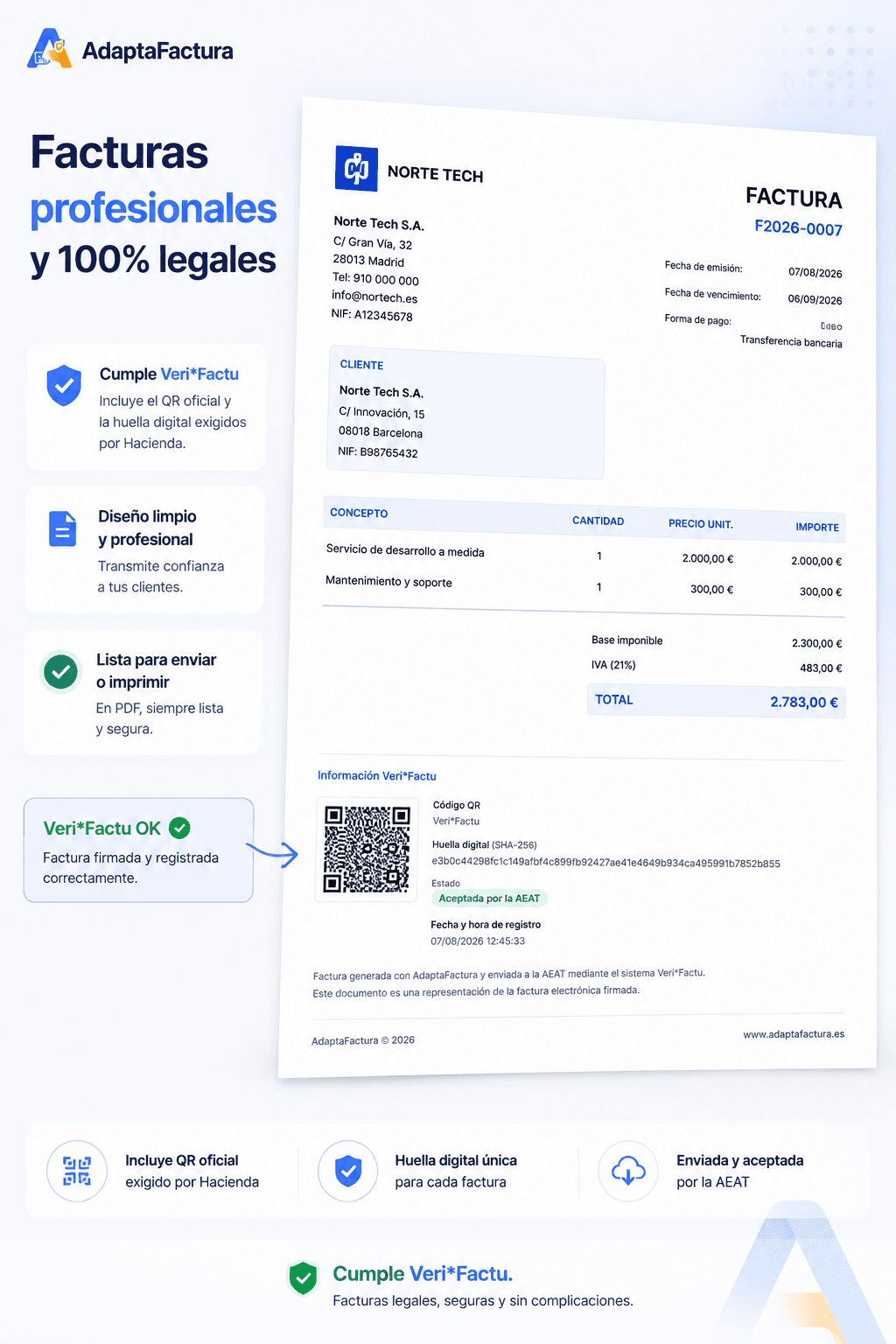Image resolution: width=896 pixels, height=1344 pixels.
Task: Click the AdaptaFactura logo icon
Action: pyautogui.click(x=49, y=49)
